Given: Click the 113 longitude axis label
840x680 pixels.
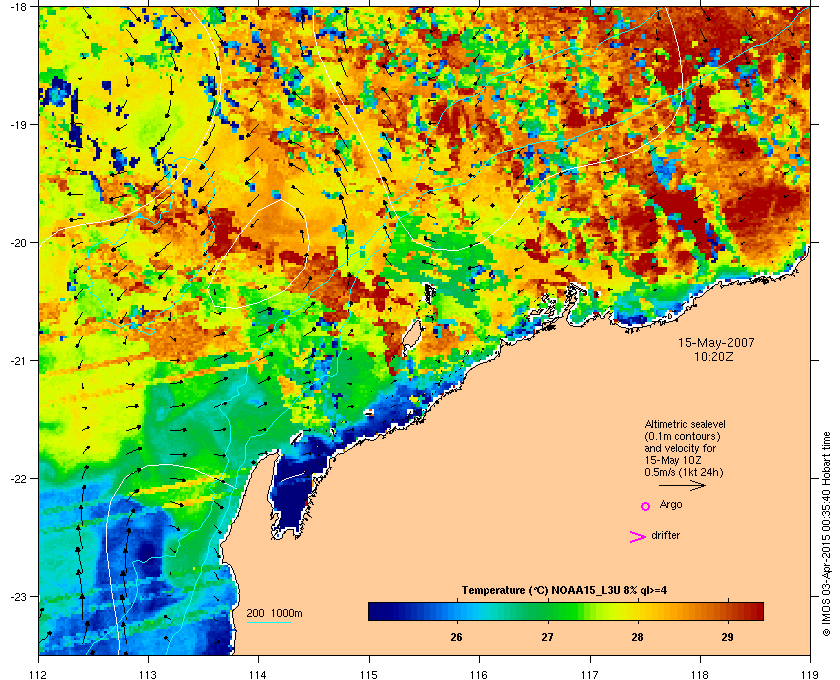Looking at the screenshot, I should [x=148, y=675].
